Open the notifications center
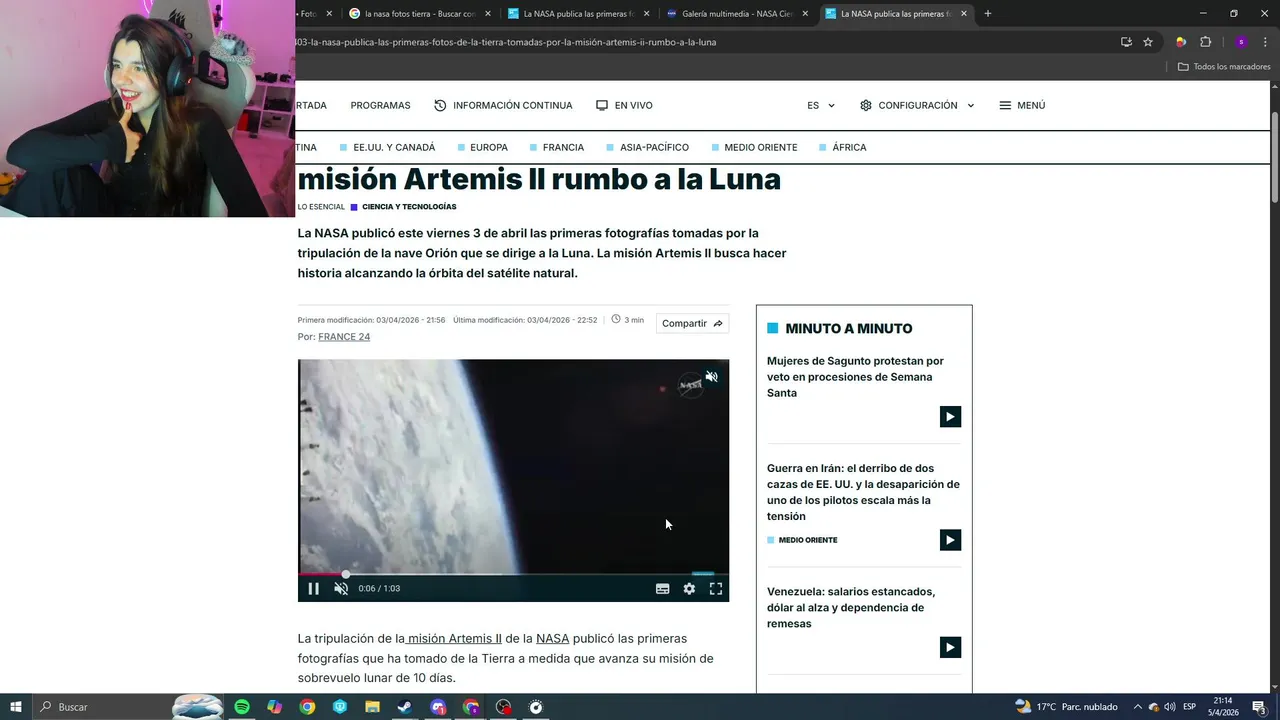1280x720 pixels. tap(1259, 707)
